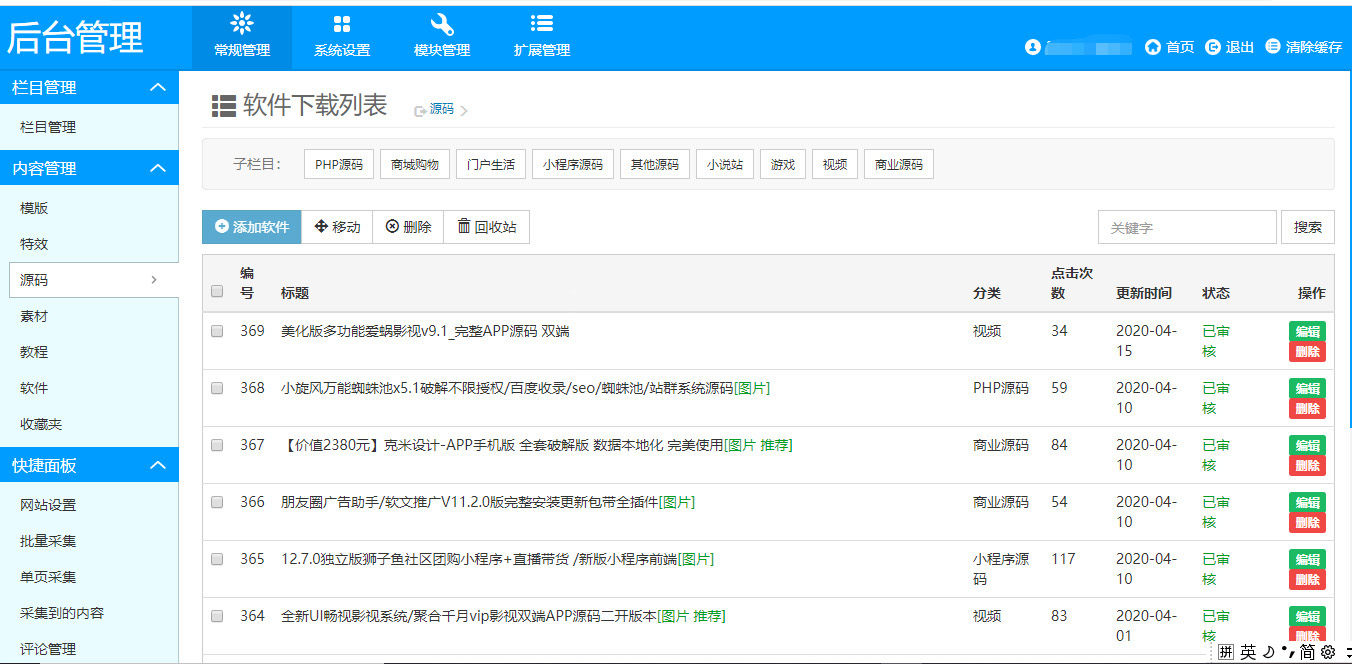Viewport: 1352px width, 664px height.
Task: Select all rows using header checkbox
Action: pyautogui.click(x=217, y=292)
